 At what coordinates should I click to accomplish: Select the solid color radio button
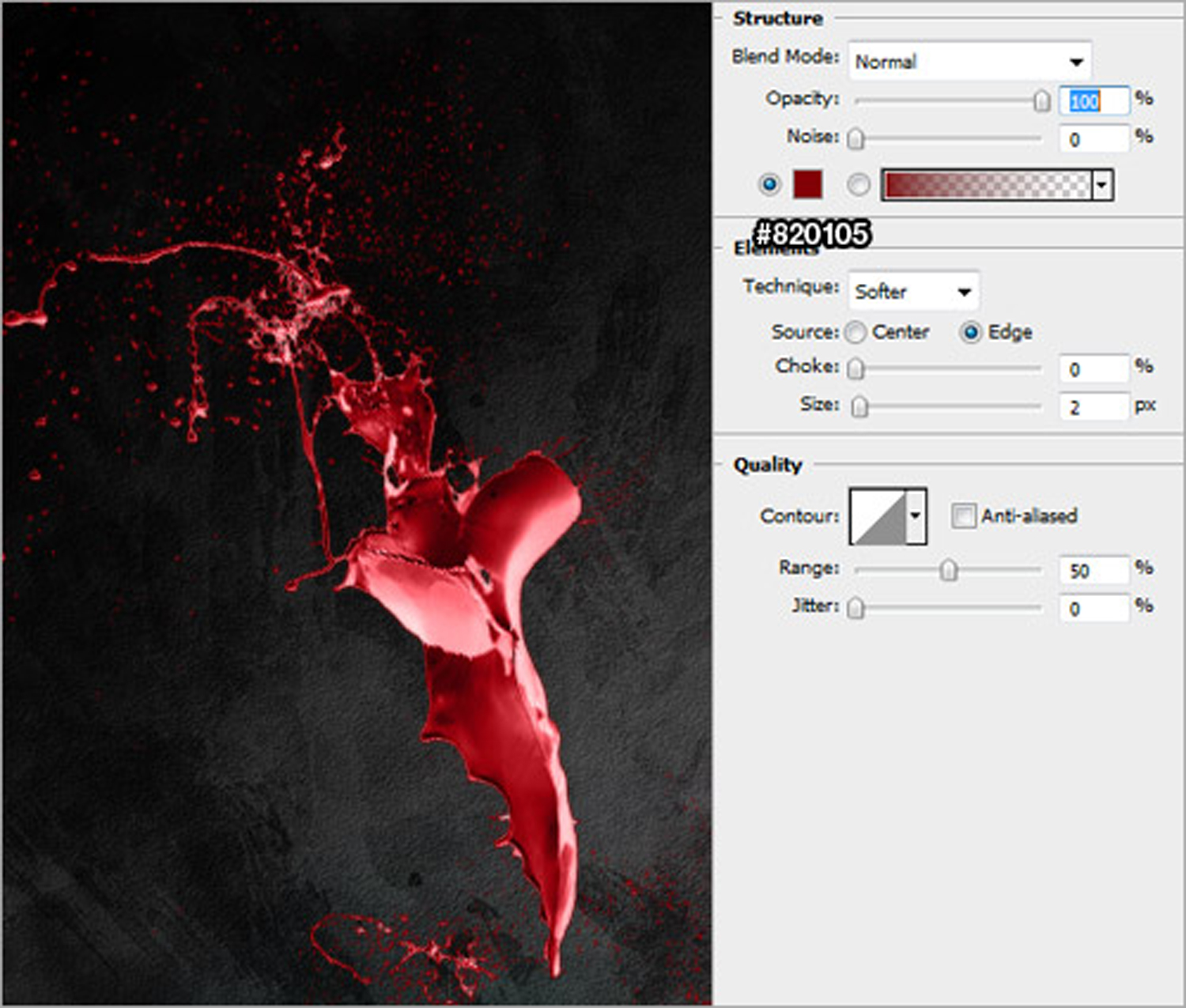[769, 184]
